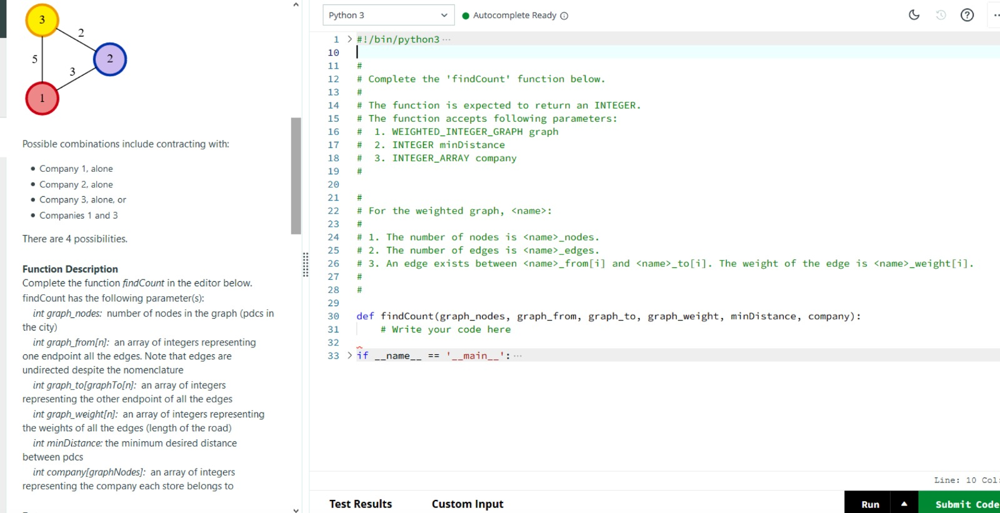Open the arrow menu next to Run
This screenshot has width=1000, height=513.
click(904, 504)
